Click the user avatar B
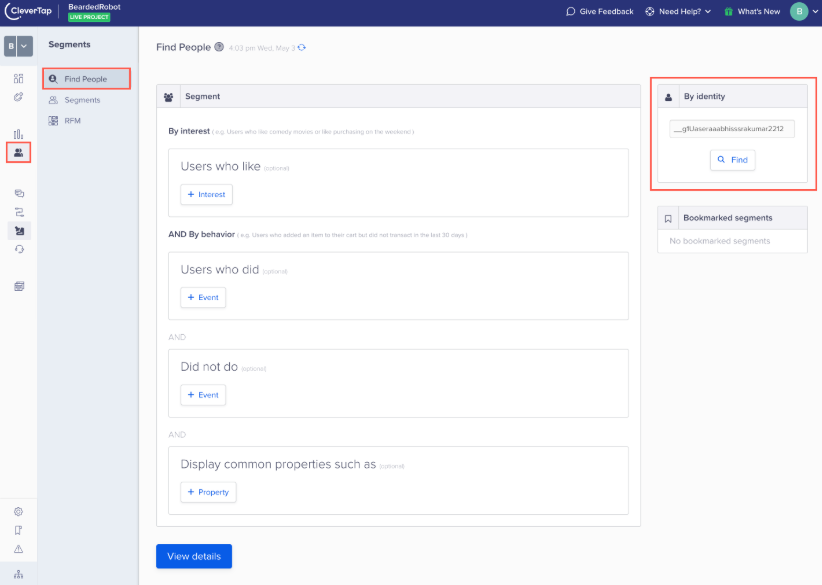The image size is (822, 585). pyautogui.click(x=799, y=11)
